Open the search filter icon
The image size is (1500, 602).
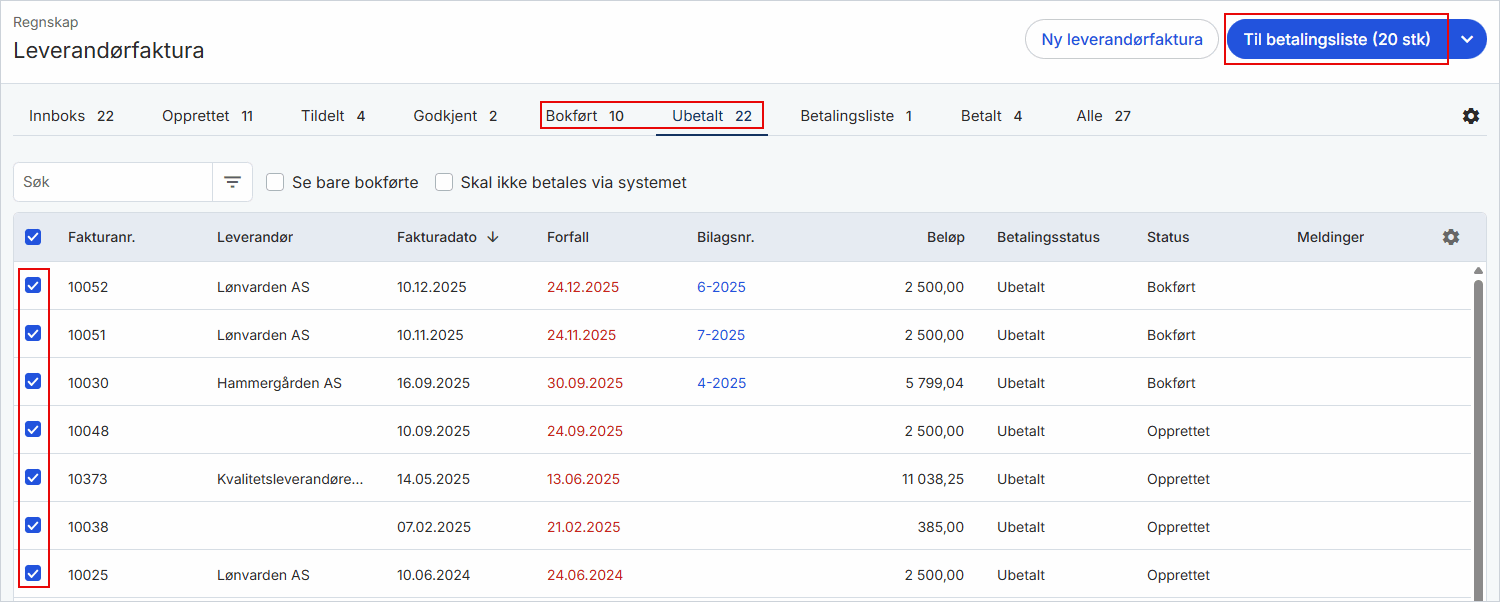tap(233, 182)
